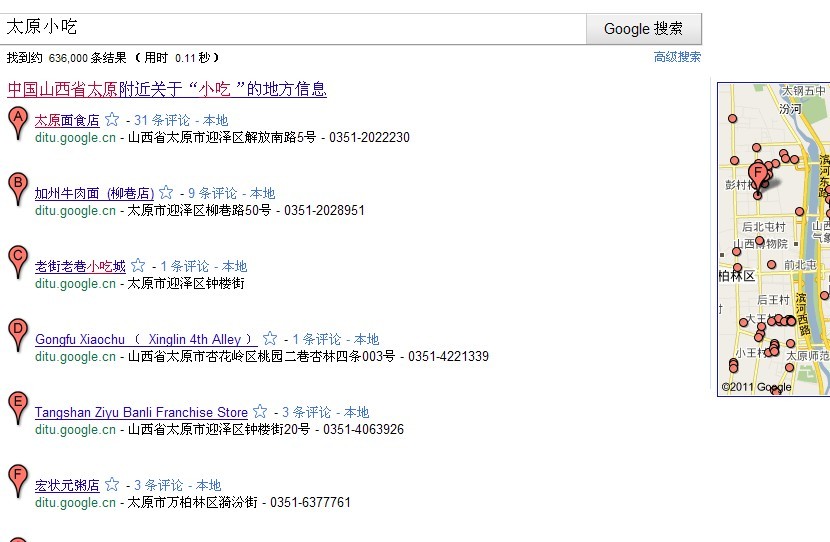
Task: Click the Google 搜索 button
Action: (644, 29)
